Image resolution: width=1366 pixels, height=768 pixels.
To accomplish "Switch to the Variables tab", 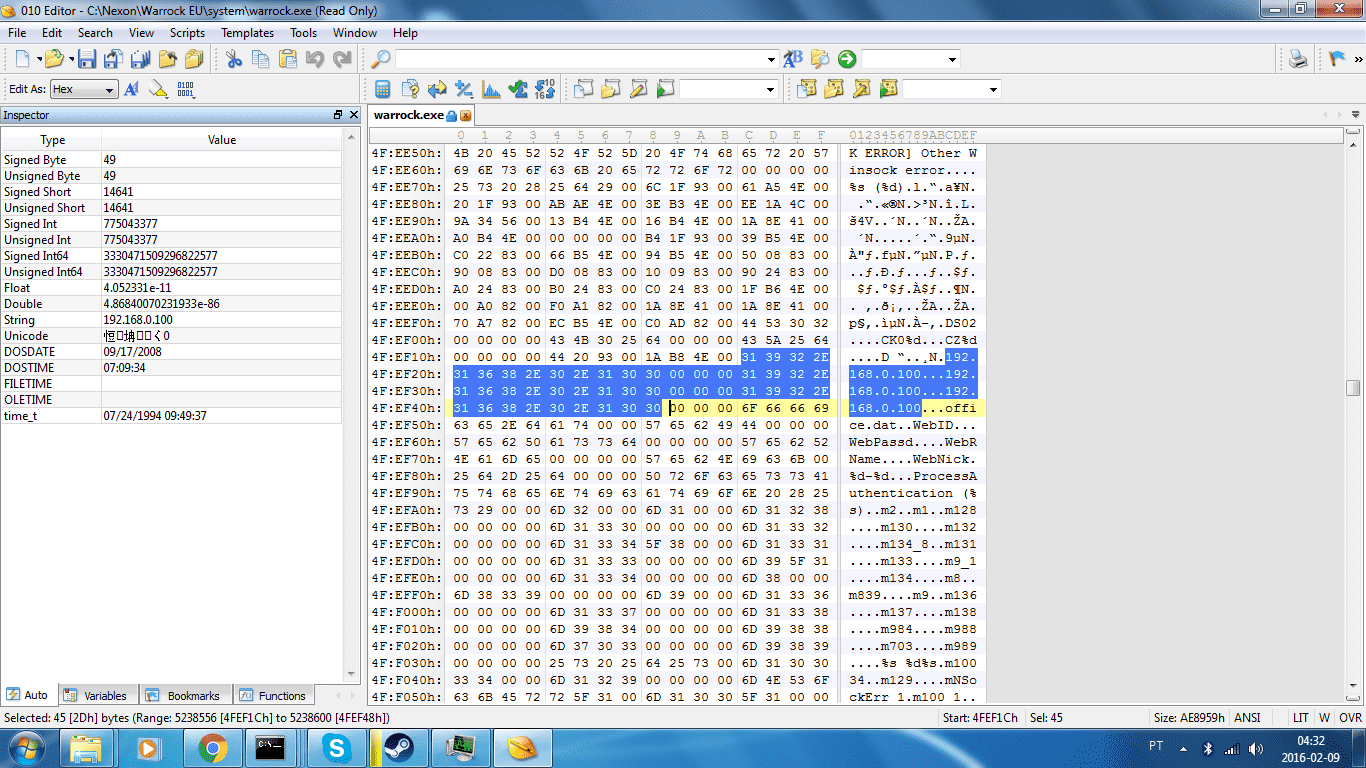I will (96, 695).
